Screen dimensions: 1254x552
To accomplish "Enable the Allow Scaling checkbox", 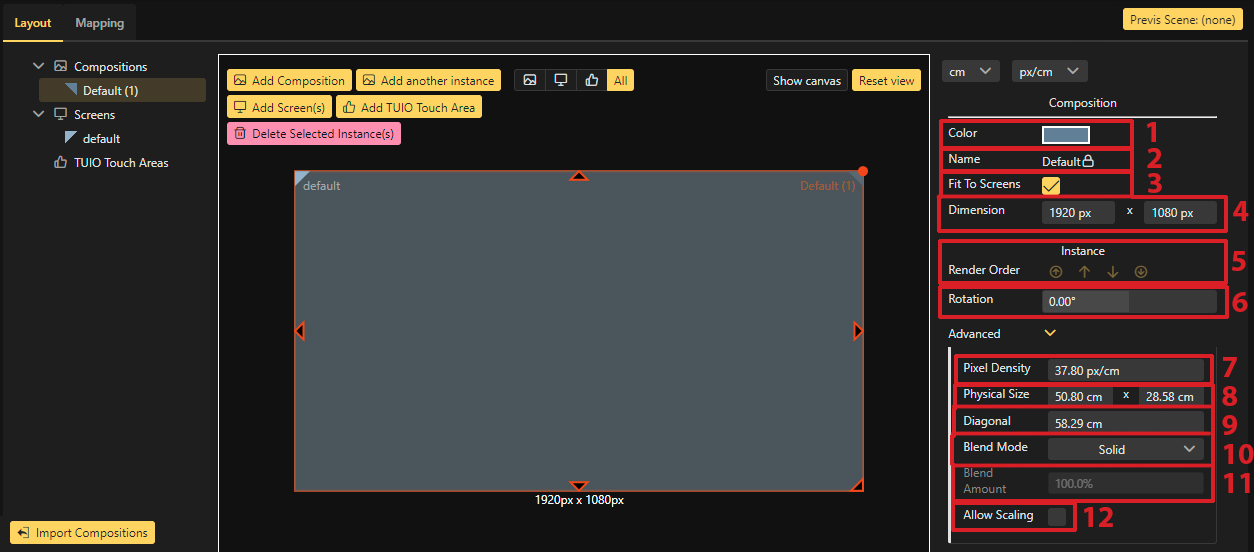I will click(1056, 516).
